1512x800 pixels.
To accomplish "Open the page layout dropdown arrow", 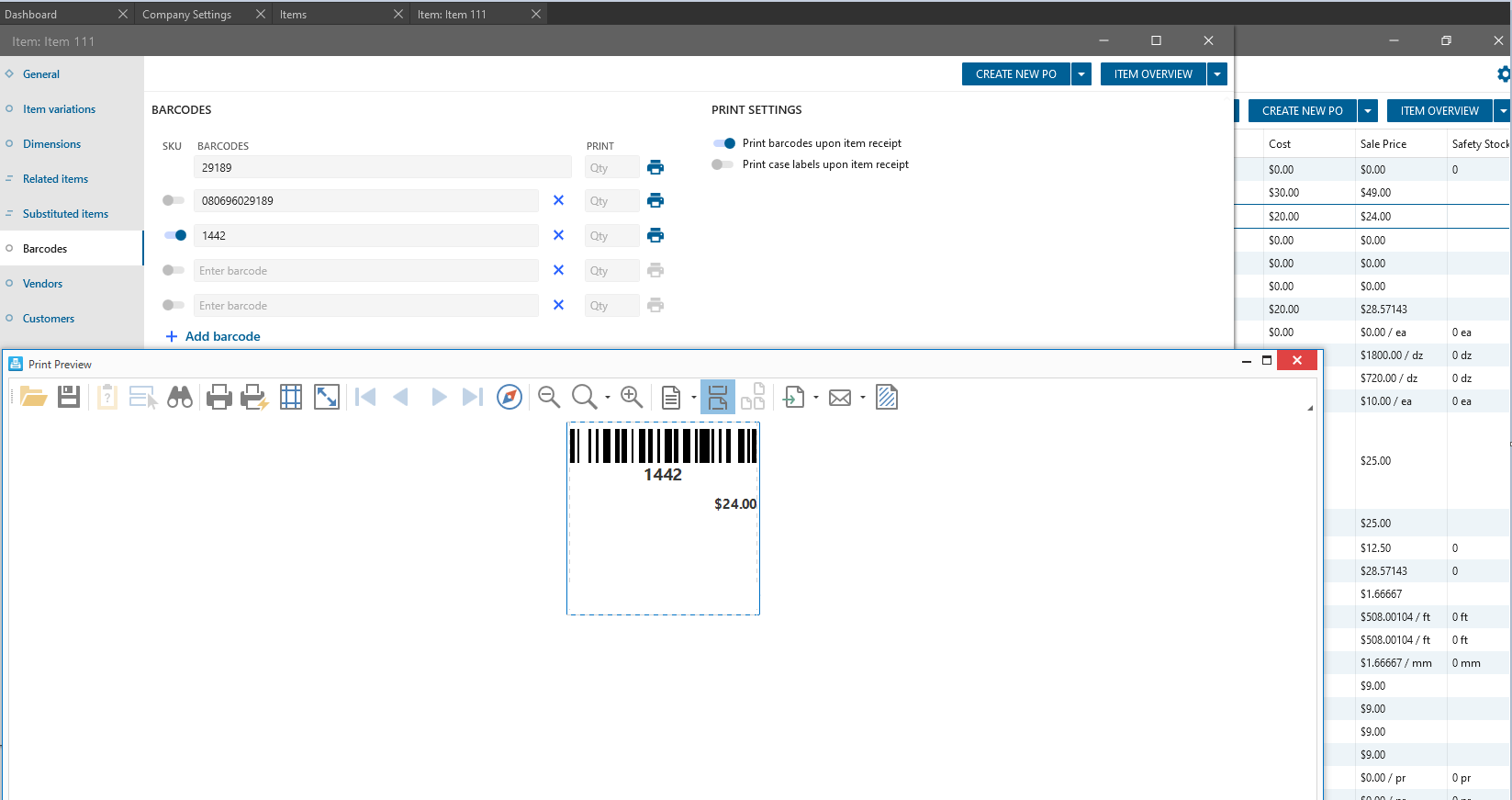I will click(694, 398).
